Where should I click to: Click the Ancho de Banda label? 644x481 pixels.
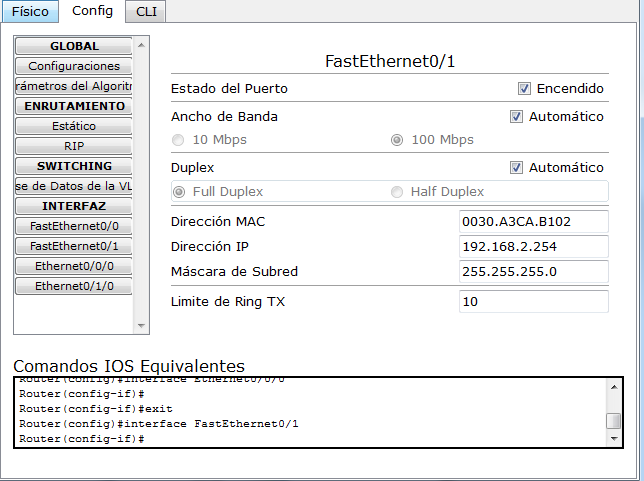point(224,117)
